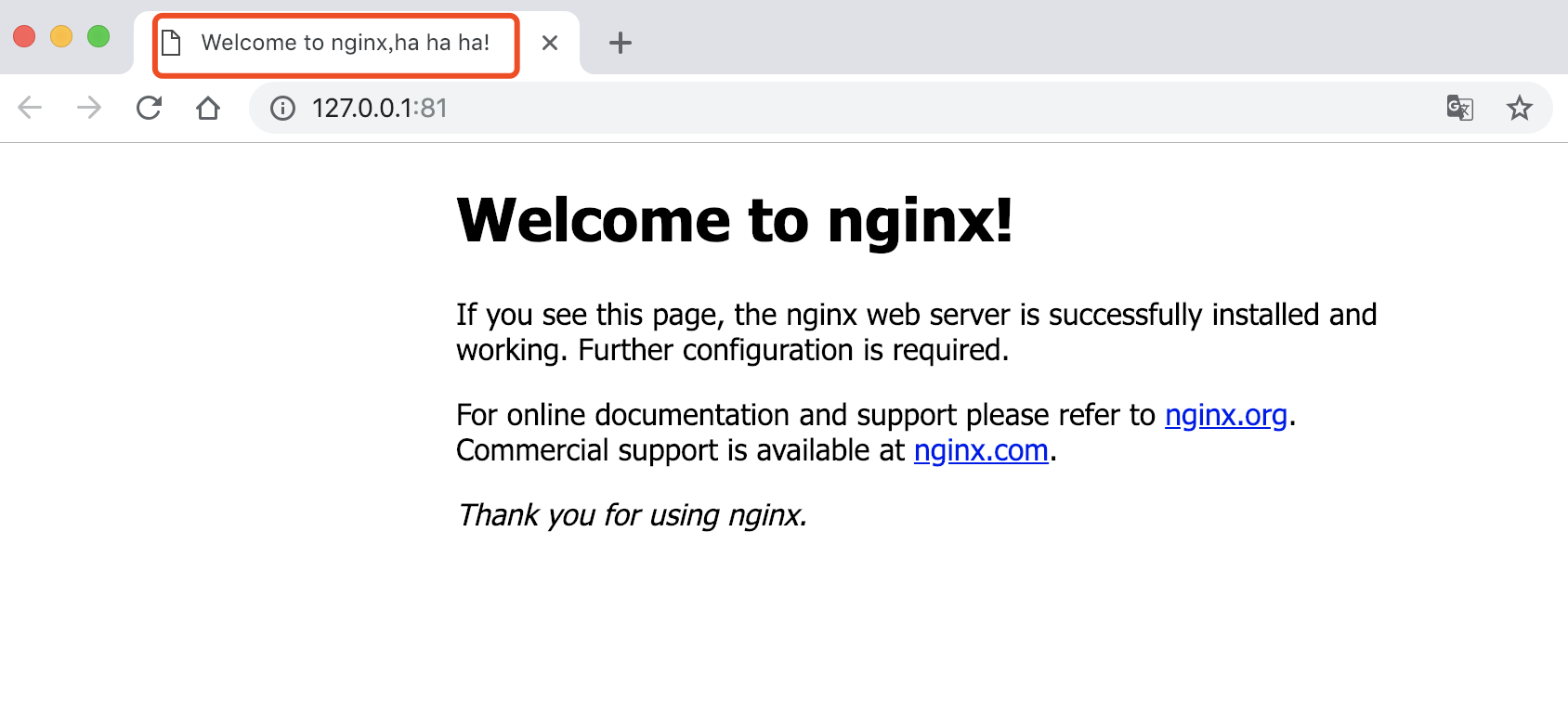The width and height of the screenshot is (1568, 726).
Task: Open the nginx.com link
Action: coord(981,449)
